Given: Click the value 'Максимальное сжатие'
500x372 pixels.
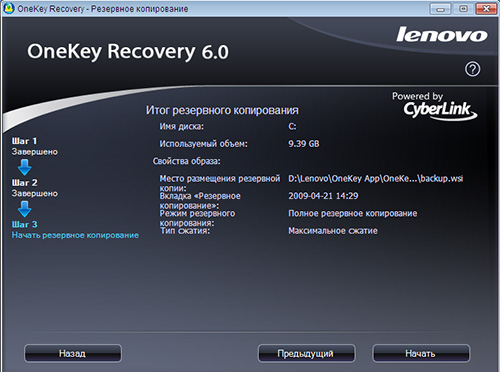Looking at the screenshot, I should click(333, 231).
